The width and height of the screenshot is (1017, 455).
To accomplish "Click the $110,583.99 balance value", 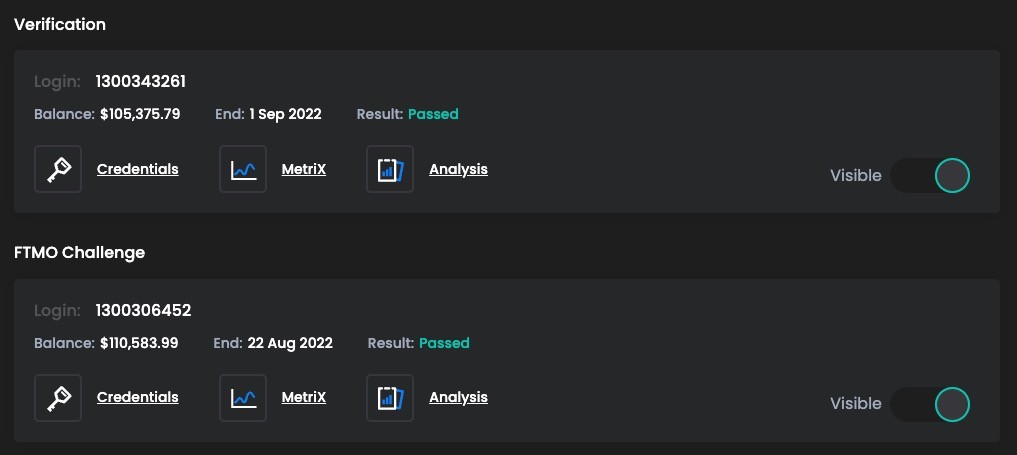I will pyautogui.click(x=139, y=343).
